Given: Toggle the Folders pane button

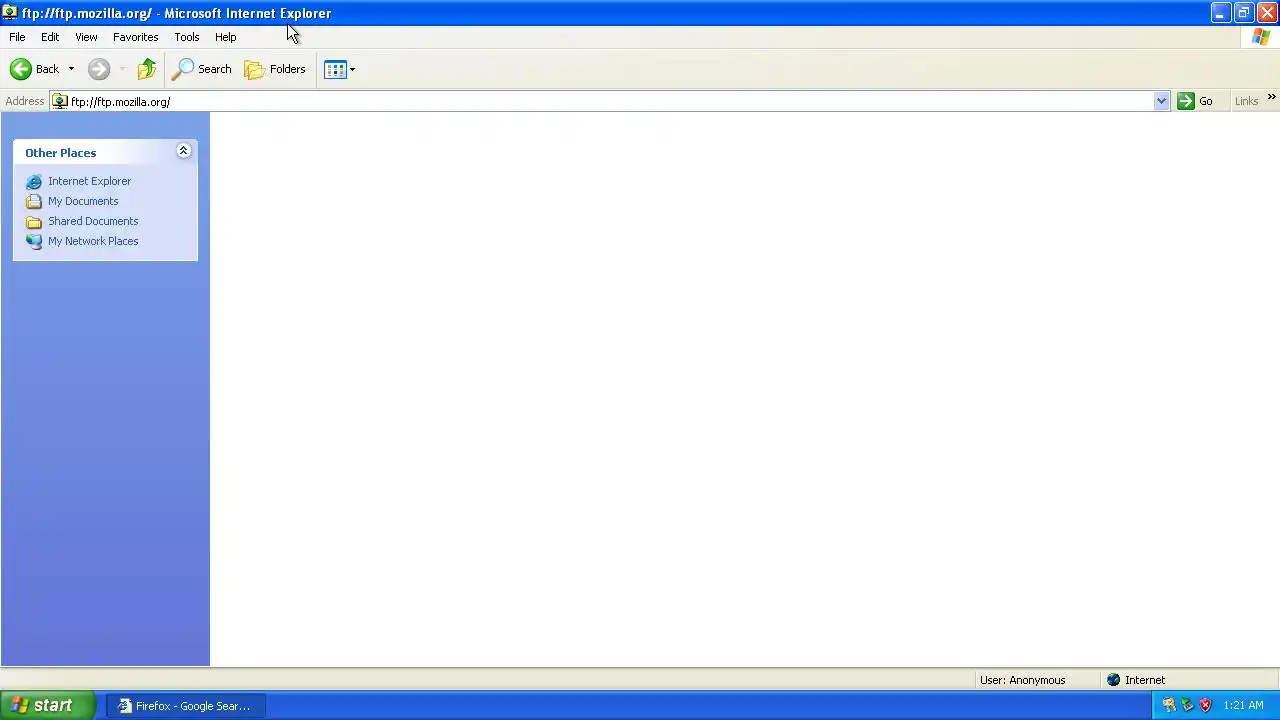Looking at the screenshot, I should click(275, 69).
